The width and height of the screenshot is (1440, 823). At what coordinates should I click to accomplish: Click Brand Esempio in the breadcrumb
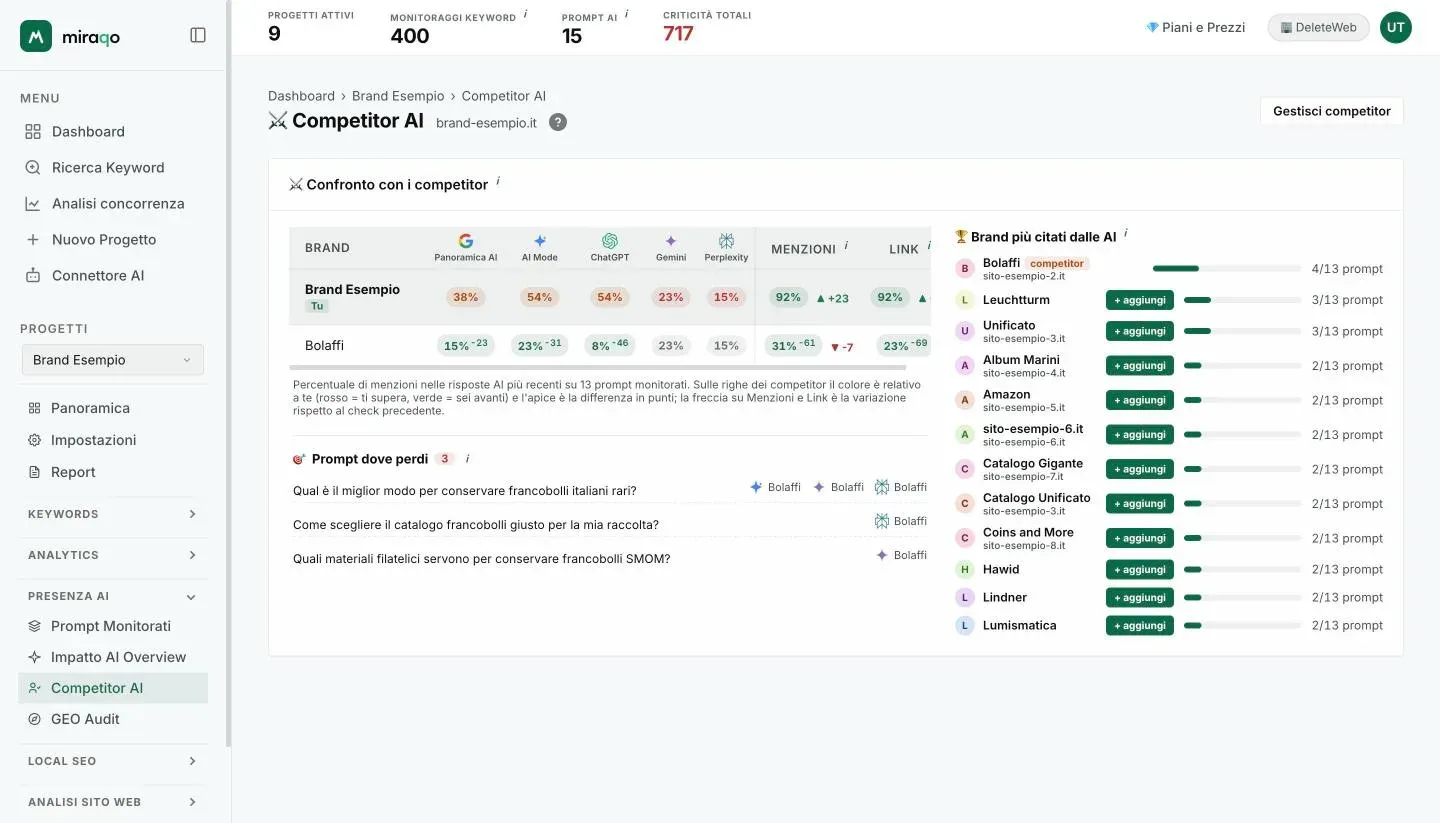pyautogui.click(x=398, y=96)
